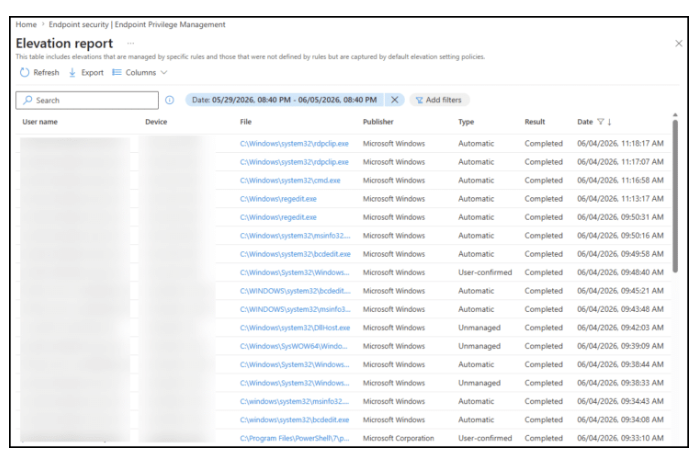This screenshot has height=466, width=699.
Task: Click the Date column filter funnel icon
Action: point(600,122)
